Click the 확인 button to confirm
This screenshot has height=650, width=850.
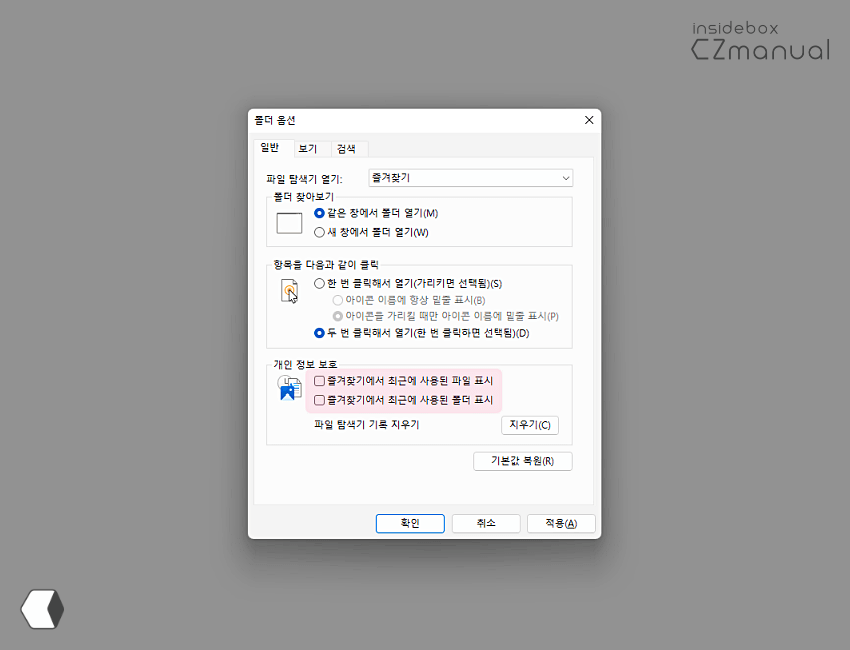tap(410, 523)
